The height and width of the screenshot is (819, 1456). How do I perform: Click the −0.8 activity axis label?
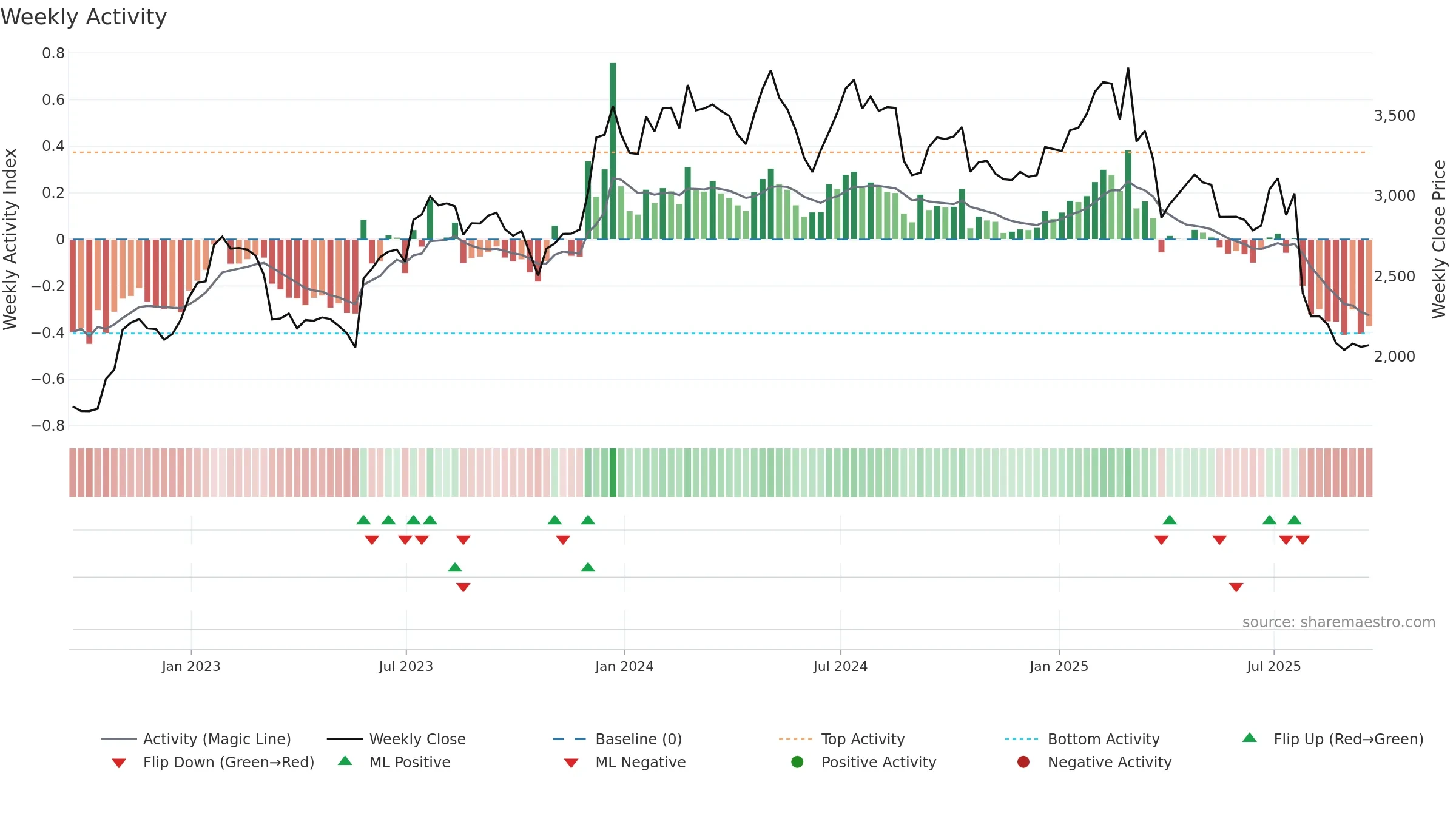[x=48, y=426]
